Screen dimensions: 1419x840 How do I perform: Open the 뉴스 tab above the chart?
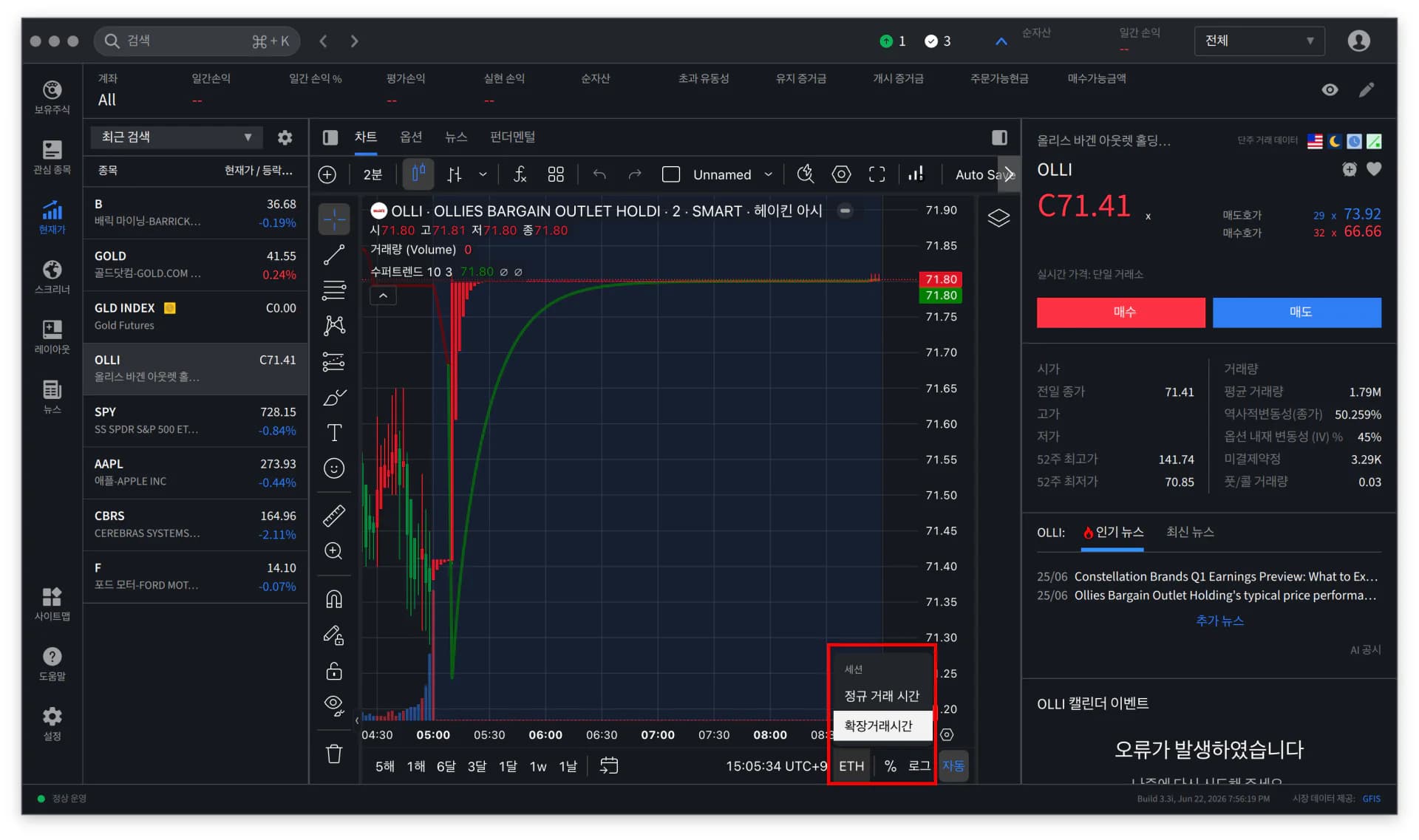(456, 137)
